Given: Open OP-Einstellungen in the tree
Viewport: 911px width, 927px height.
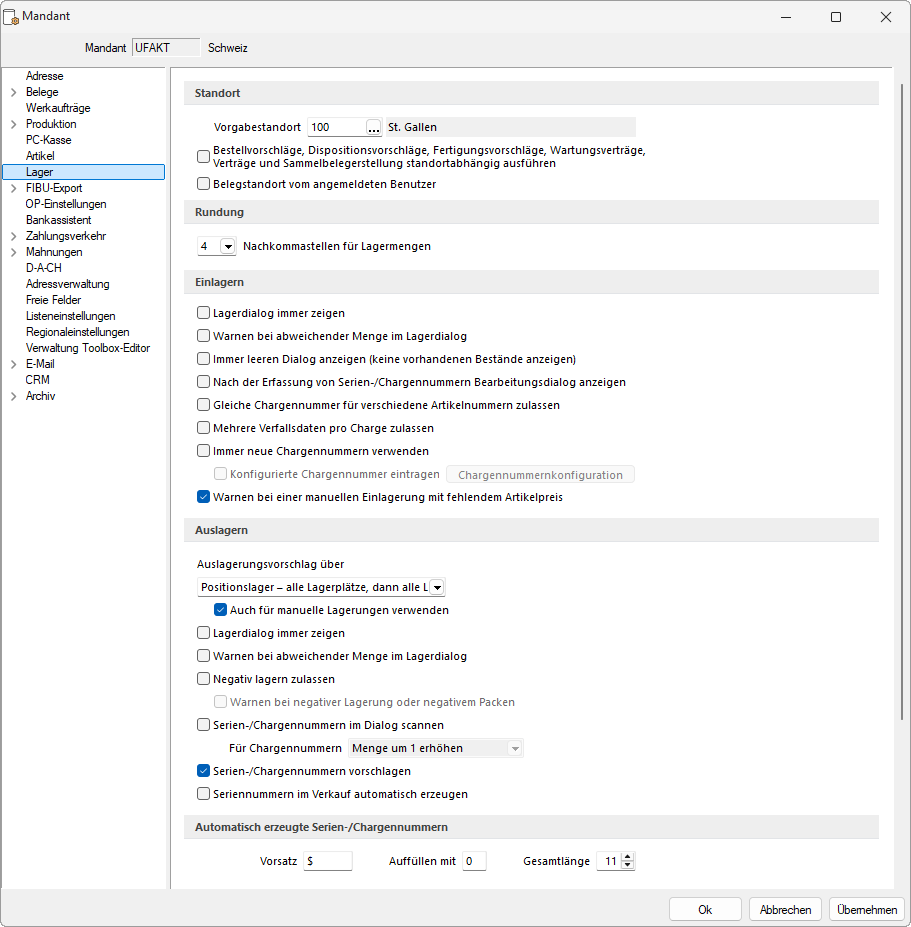Looking at the screenshot, I should pyautogui.click(x=66, y=204).
